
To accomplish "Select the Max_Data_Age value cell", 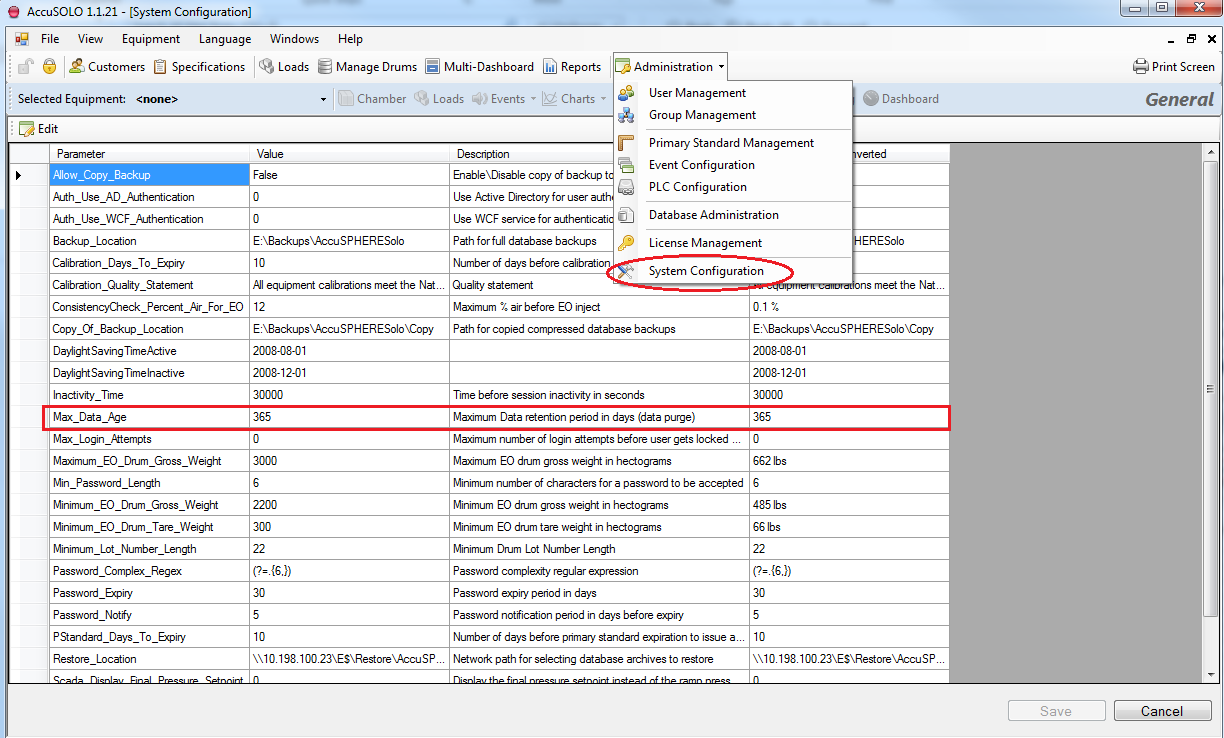I will point(348,417).
